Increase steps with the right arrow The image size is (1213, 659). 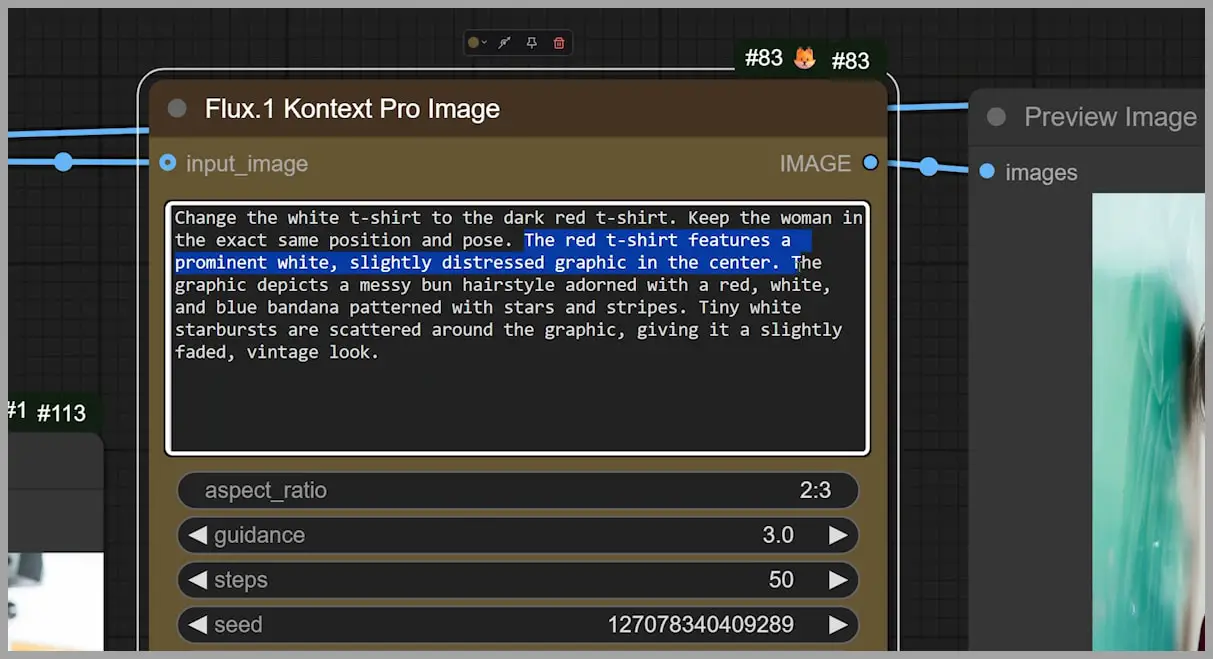(838, 580)
